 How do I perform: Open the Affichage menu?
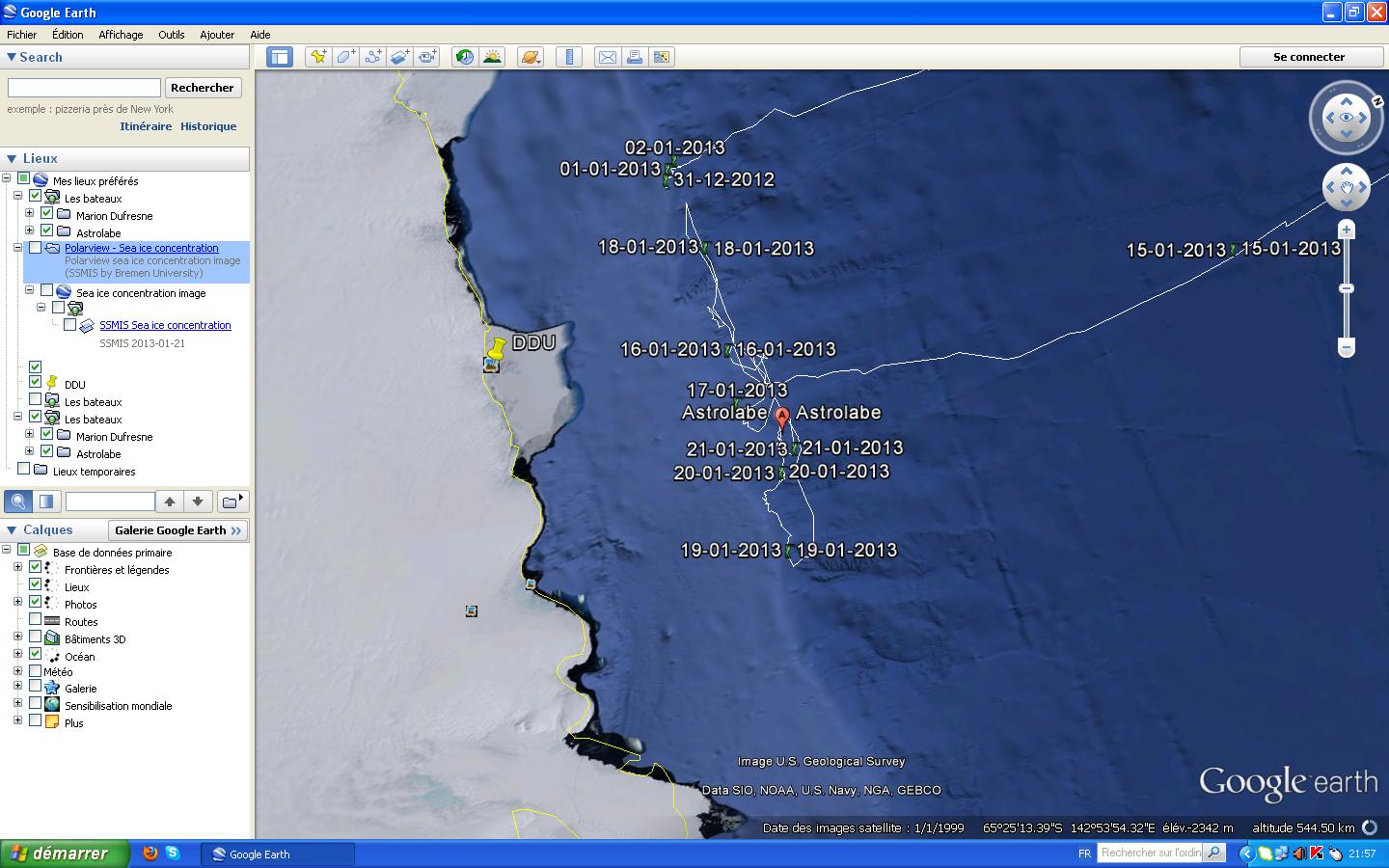(x=121, y=35)
